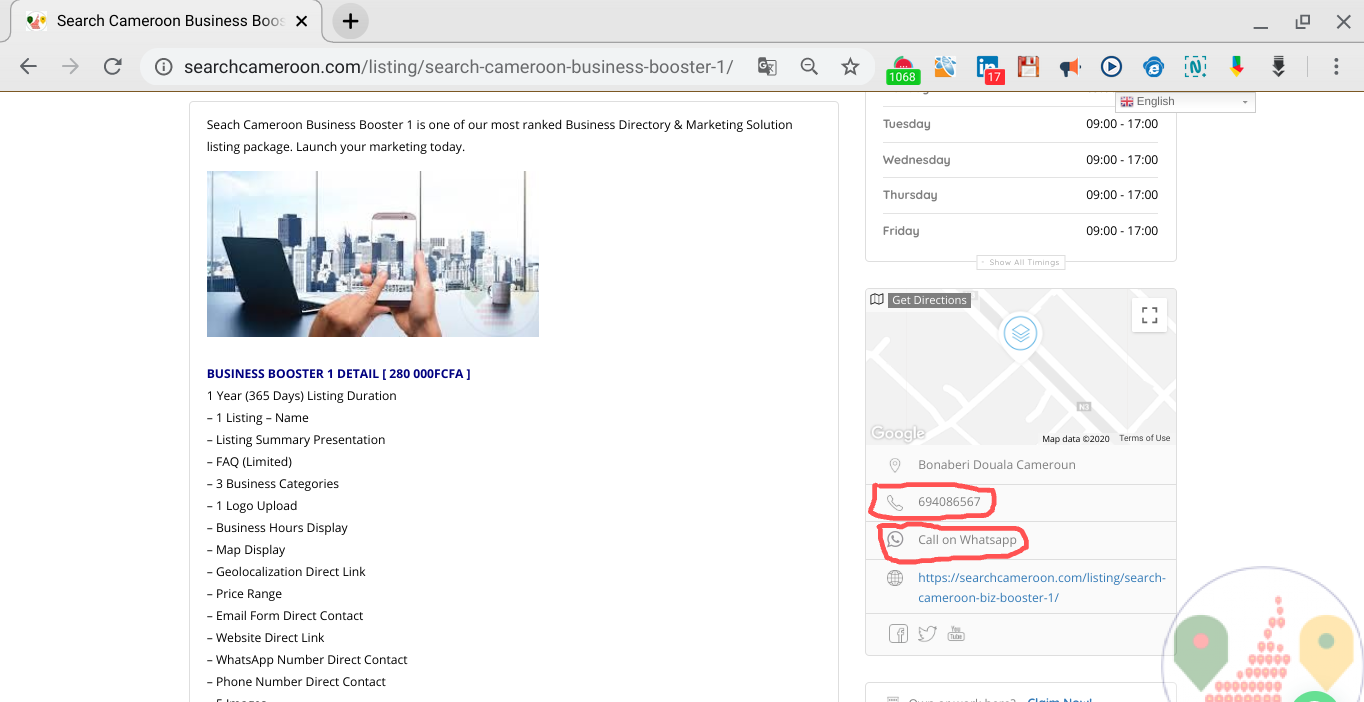Open the zoom magnifier in address bar

(809, 67)
